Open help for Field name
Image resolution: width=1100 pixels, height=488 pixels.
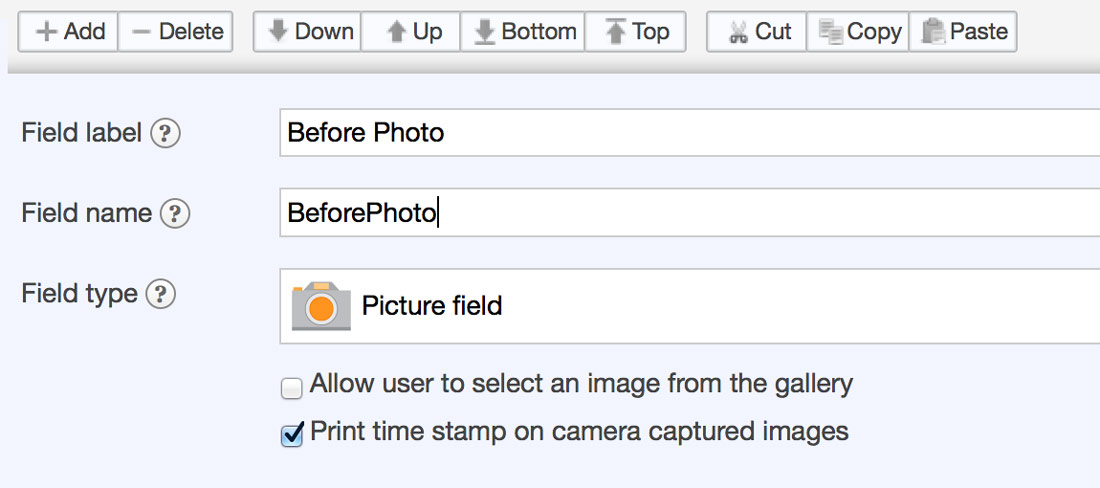(x=175, y=213)
